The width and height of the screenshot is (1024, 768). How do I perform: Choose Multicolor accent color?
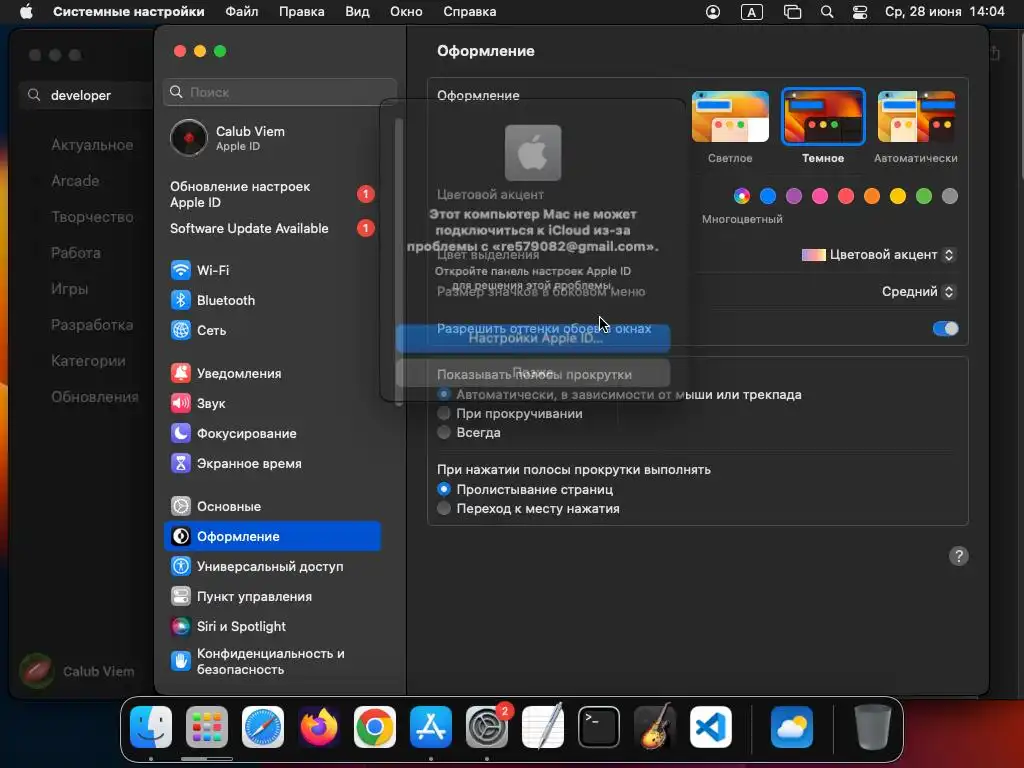pyautogui.click(x=742, y=196)
